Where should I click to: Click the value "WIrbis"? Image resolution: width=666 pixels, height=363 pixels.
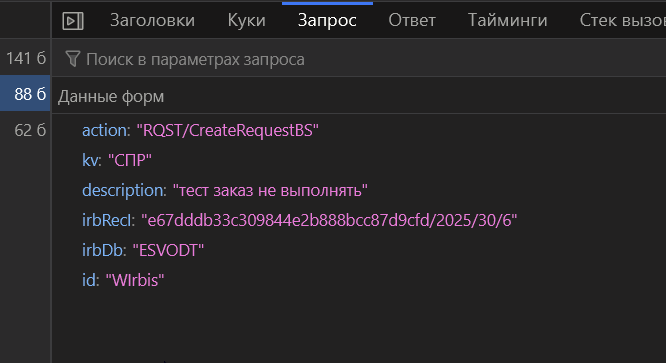[135, 280]
